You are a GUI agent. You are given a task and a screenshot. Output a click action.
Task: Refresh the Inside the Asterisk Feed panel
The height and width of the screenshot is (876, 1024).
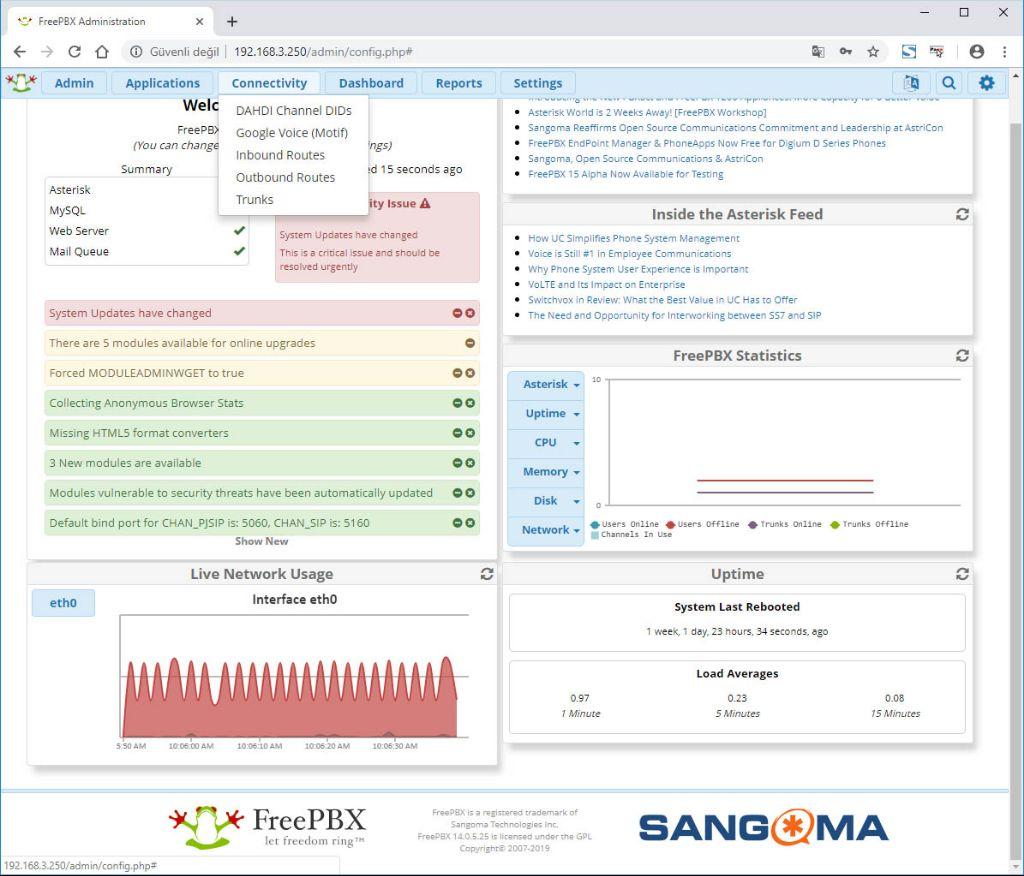(962, 214)
